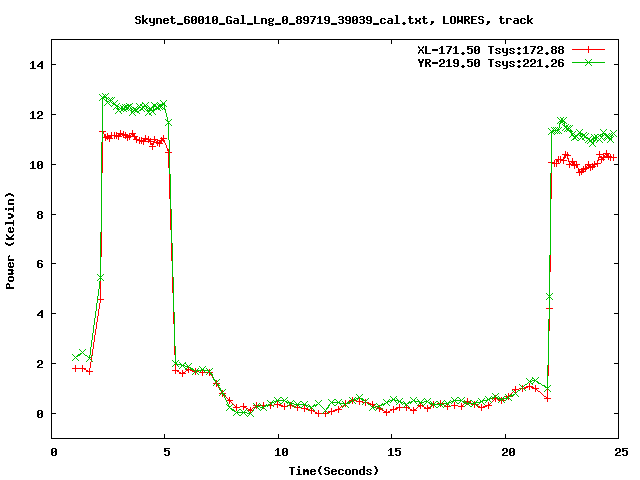
Task: Click x-axis tick label 20
Action: click(x=508, y=452)
